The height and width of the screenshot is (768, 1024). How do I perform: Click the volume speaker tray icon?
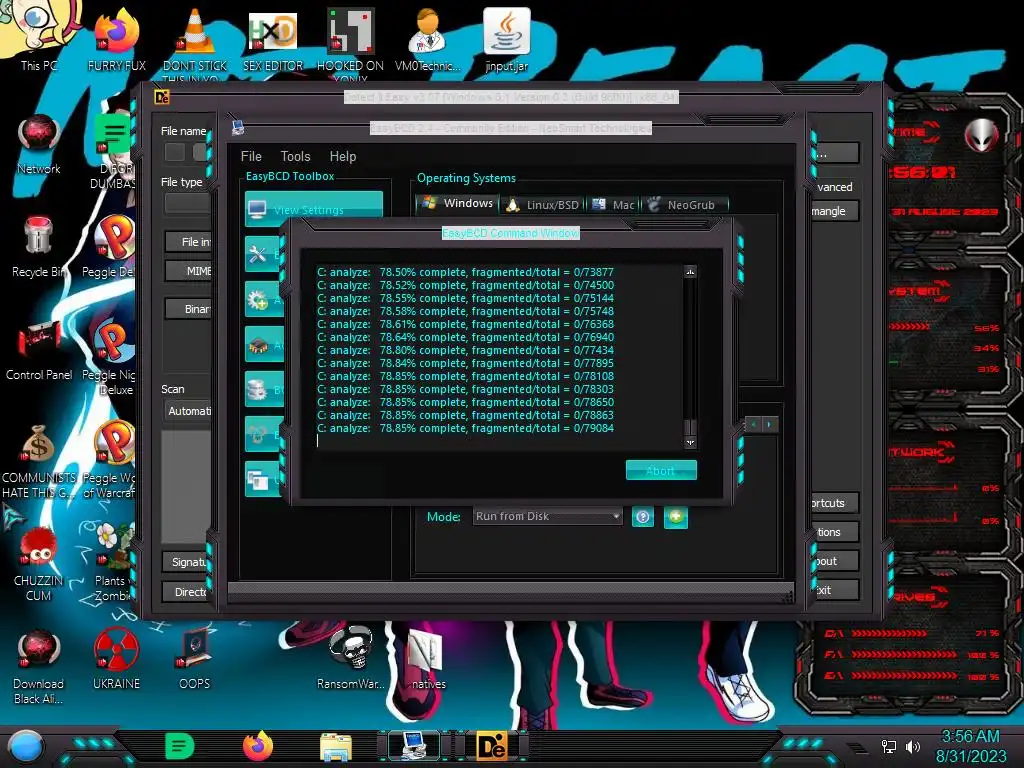913,746
